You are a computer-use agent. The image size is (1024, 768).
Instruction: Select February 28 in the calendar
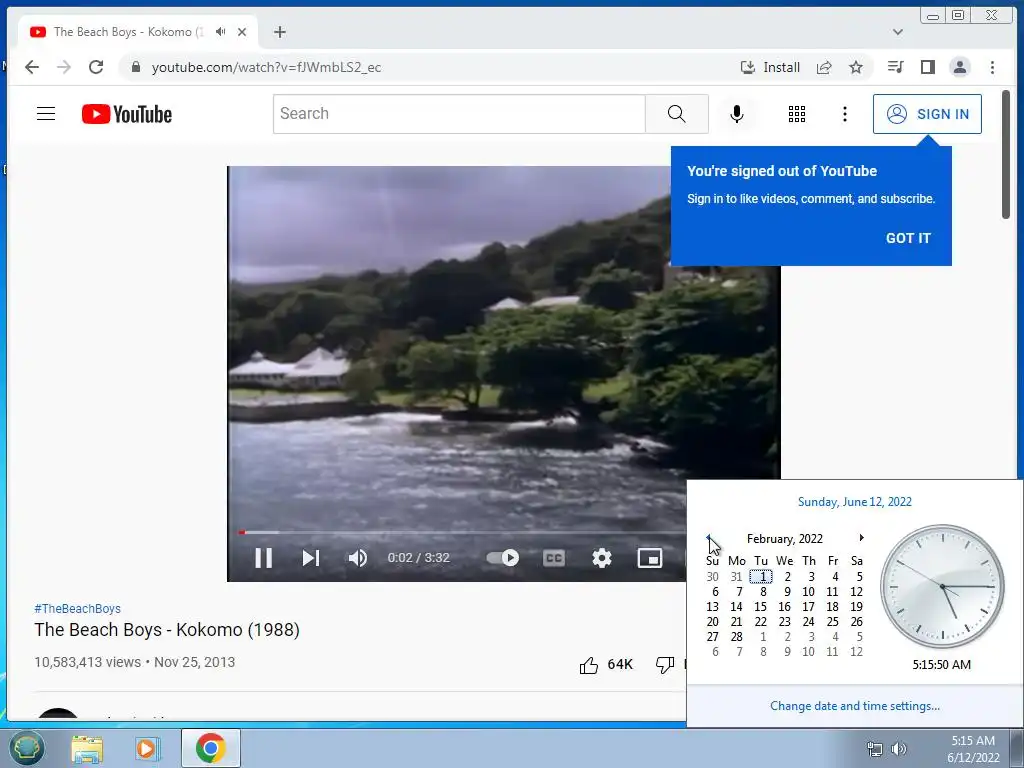736,637
